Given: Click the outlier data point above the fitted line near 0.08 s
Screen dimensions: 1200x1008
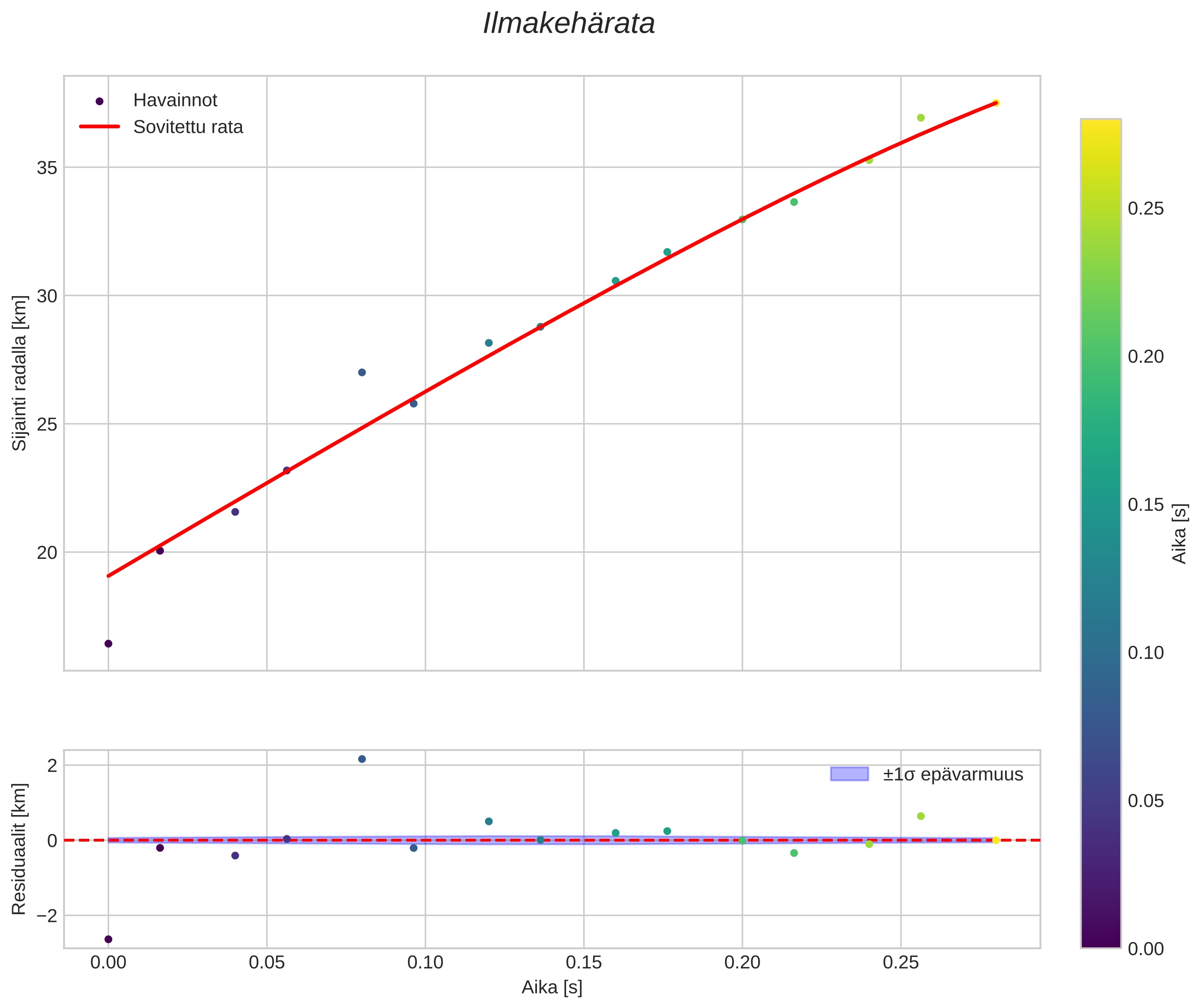Looking at the screenshot, I should pos(362,373).
